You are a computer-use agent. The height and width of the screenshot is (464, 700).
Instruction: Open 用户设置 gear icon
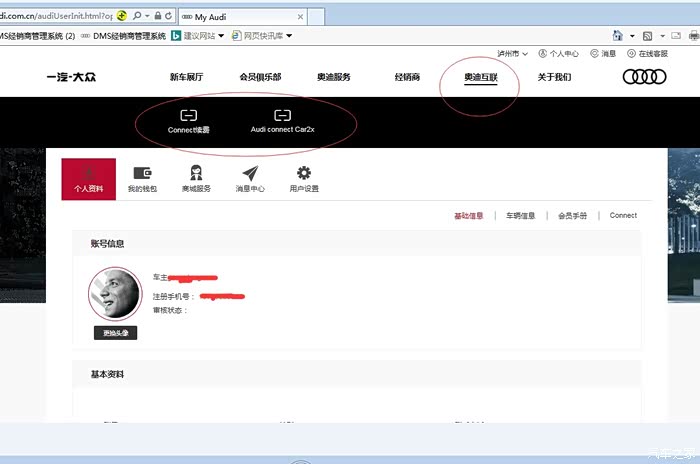304,173
